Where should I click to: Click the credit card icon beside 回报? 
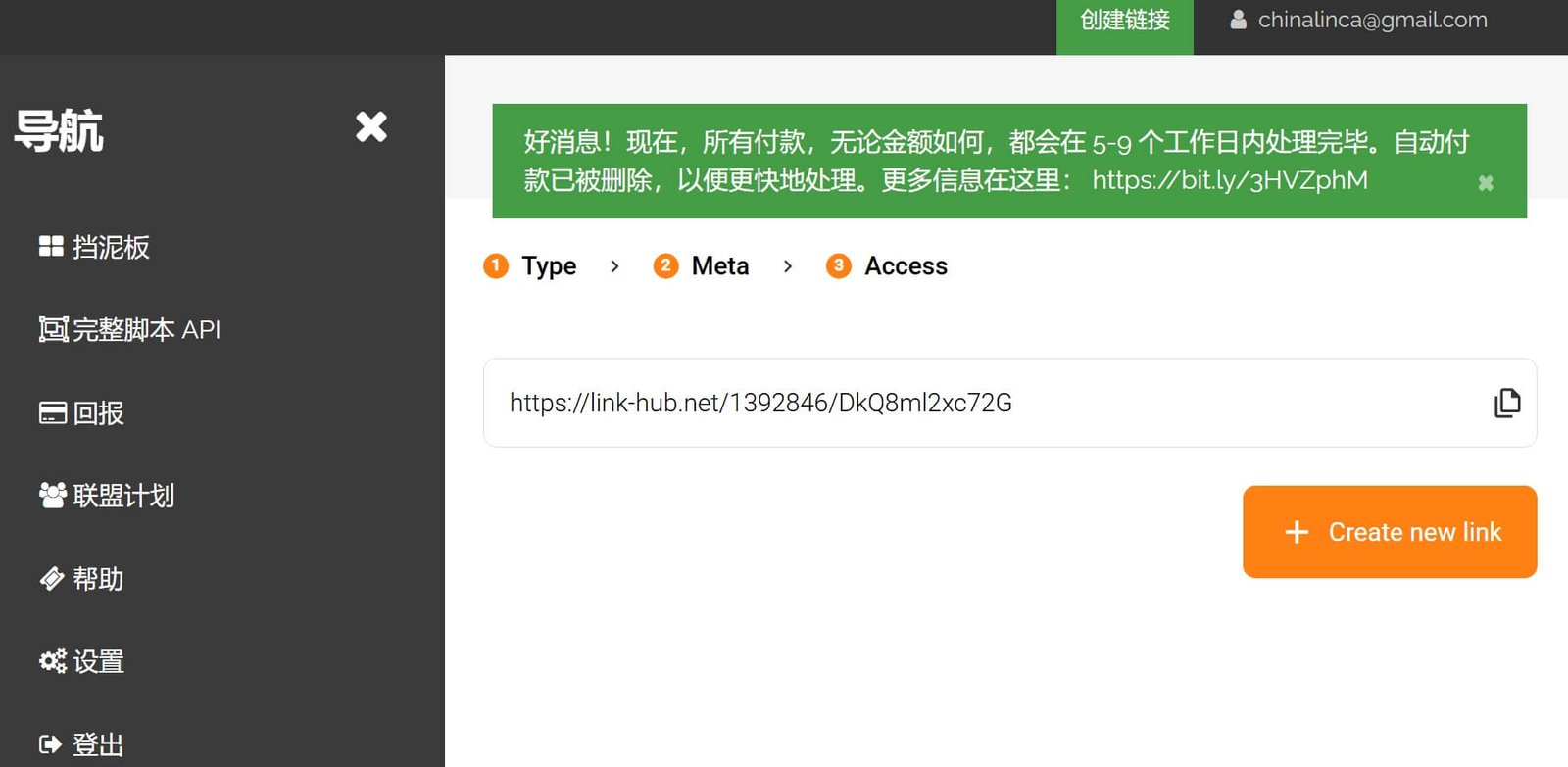click(52, 412)
